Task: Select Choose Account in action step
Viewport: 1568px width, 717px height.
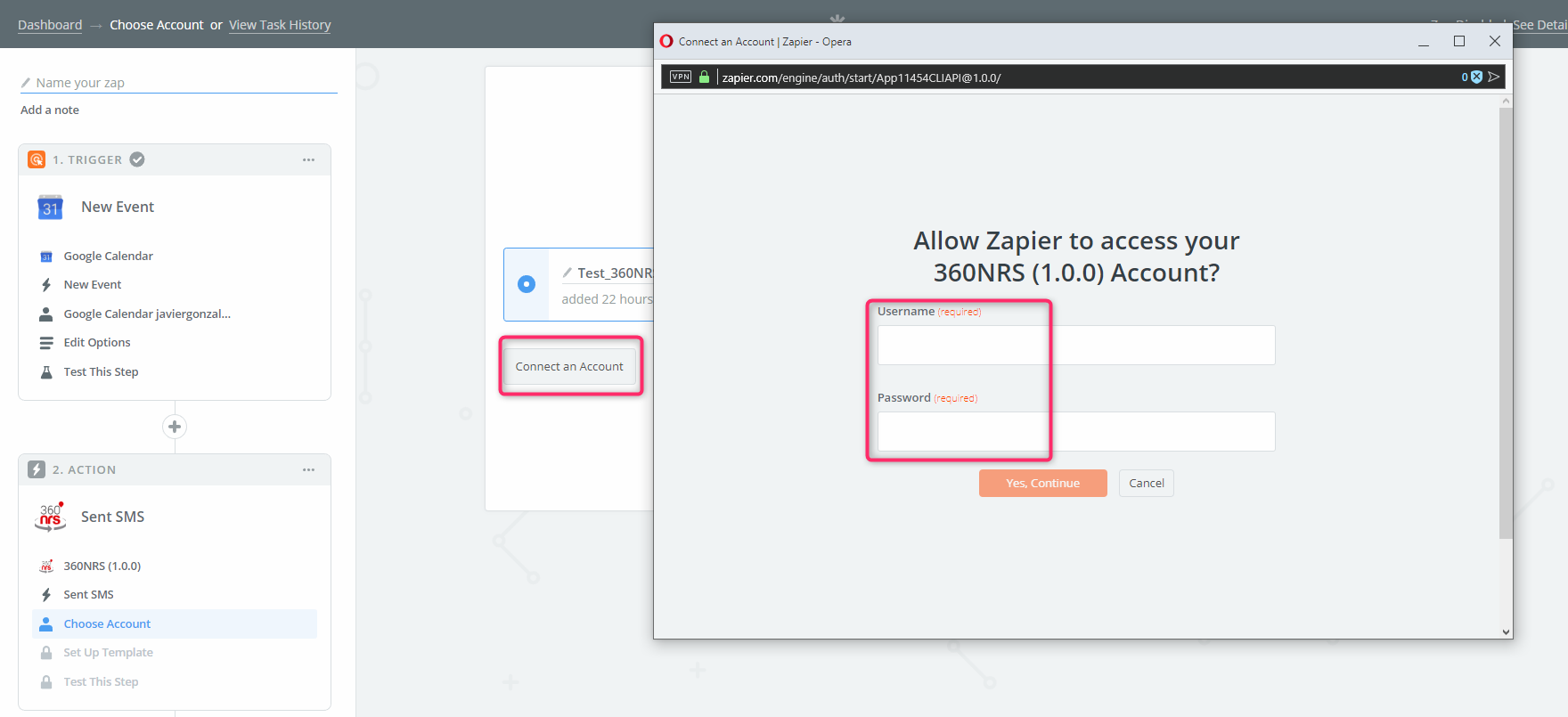Action: point(107,624)
